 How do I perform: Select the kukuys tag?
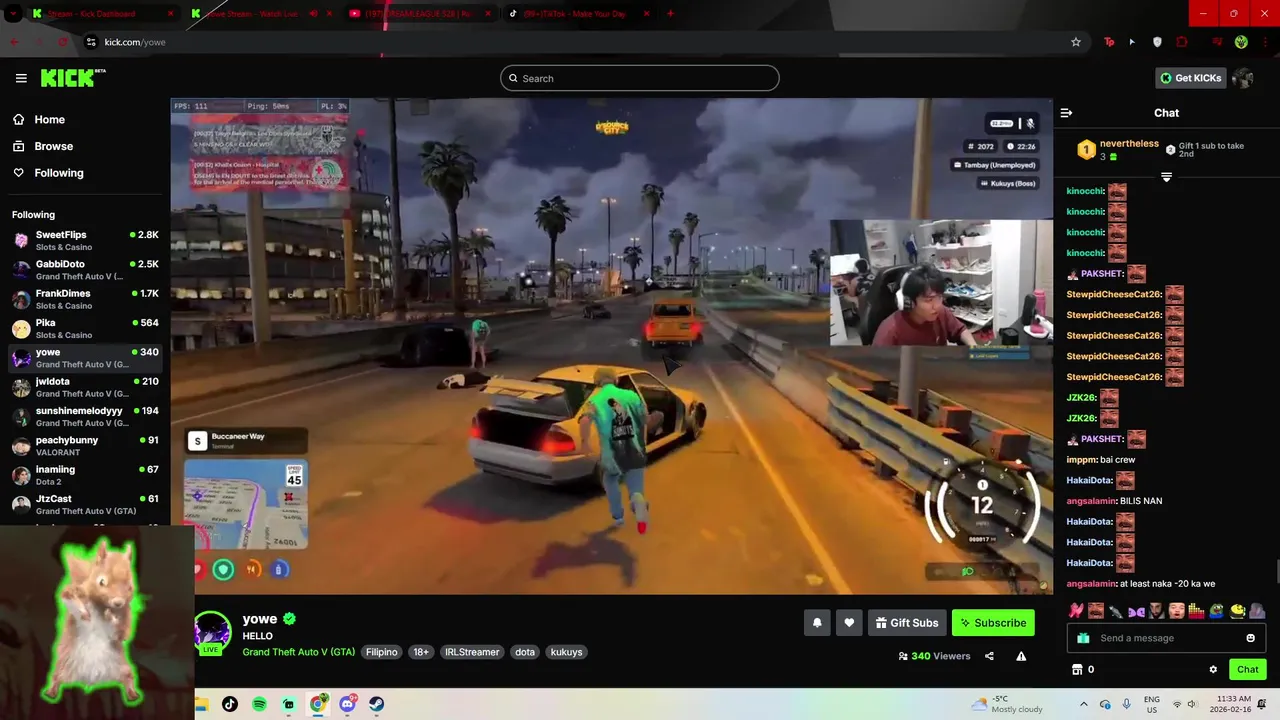566,652
